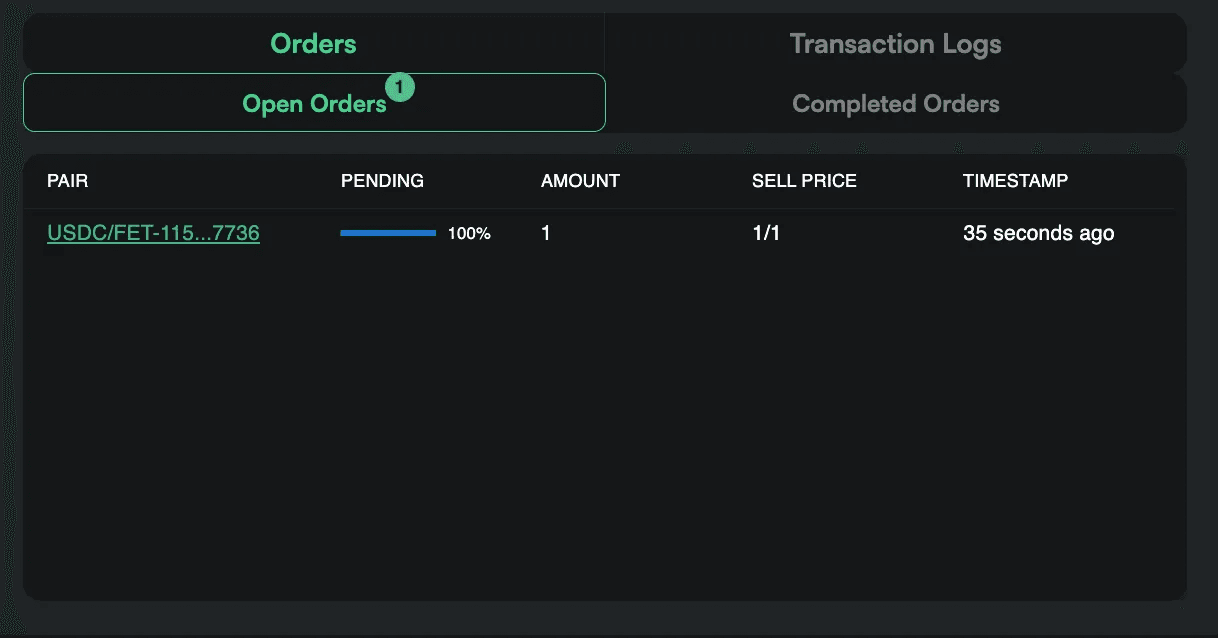Select the order row between pending and amount
This screenshot has height=638, width=1218.
pyautogui.click(x=515, y=233)
